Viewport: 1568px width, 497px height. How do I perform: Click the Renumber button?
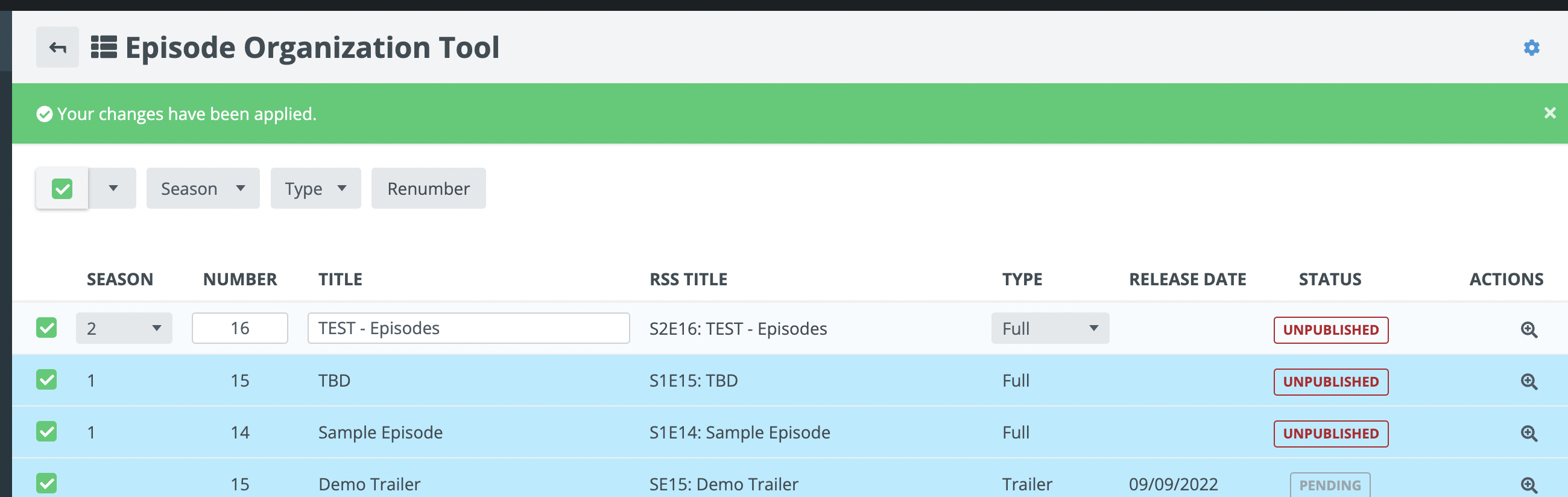coord(428,189)
